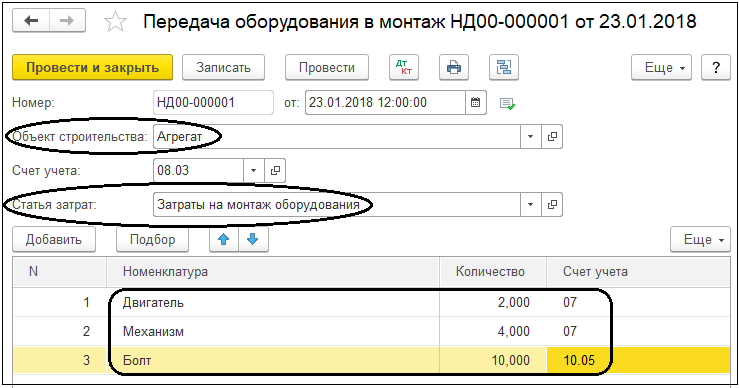Select the Болт table row
Image resolution: width=739 pixels, height=388 pixels.
(x=371, y=360)
